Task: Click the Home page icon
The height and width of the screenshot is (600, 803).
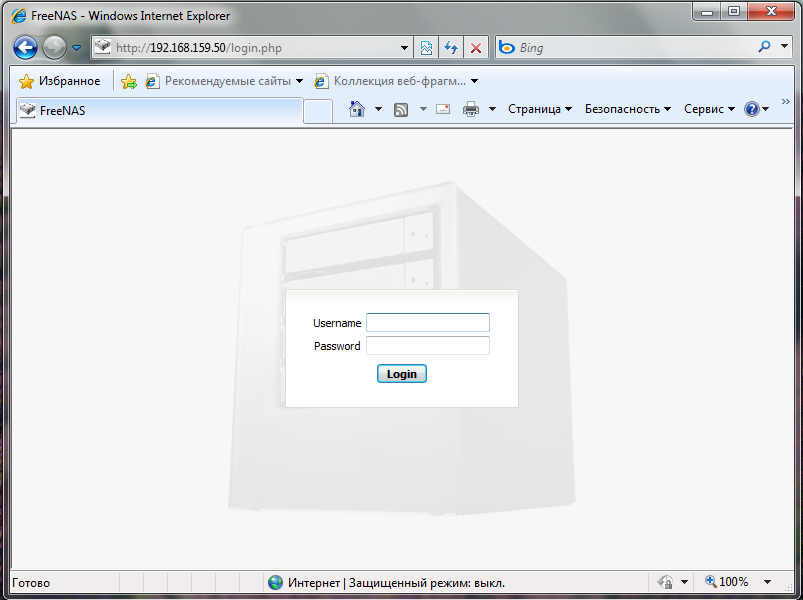Action: (357, 109)
